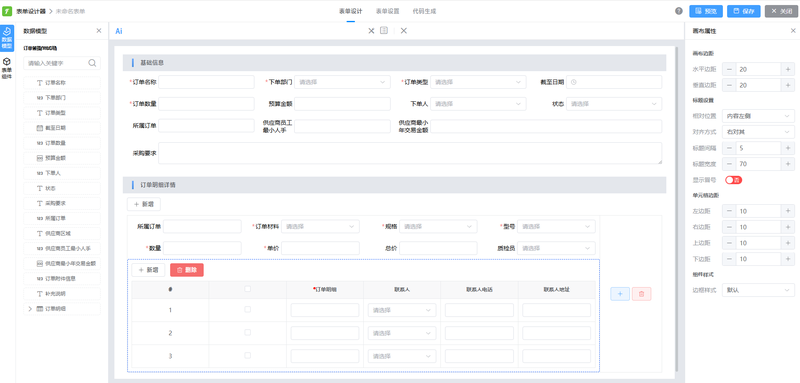Click the search magnifier in the data model panel
This screenshot has width=800, height=383.
pyautogui.click(x=92, y=63)
